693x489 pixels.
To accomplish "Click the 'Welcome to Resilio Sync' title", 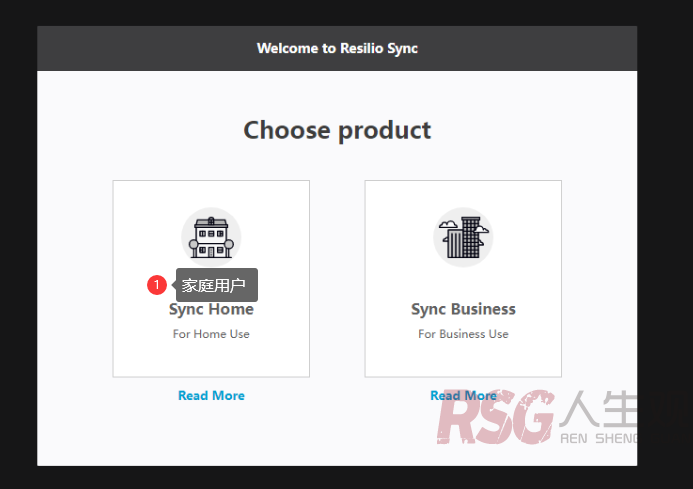I will point(337,48).
